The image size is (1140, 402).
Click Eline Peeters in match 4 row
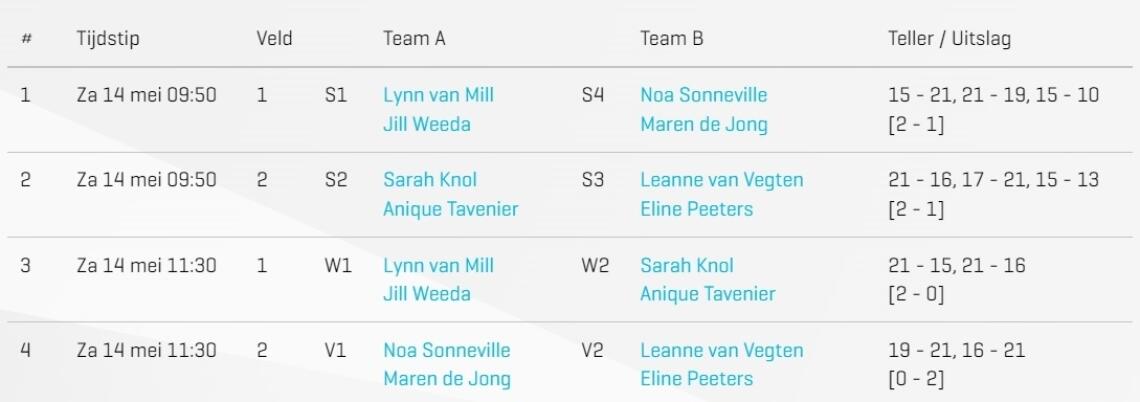pos(697,379)
